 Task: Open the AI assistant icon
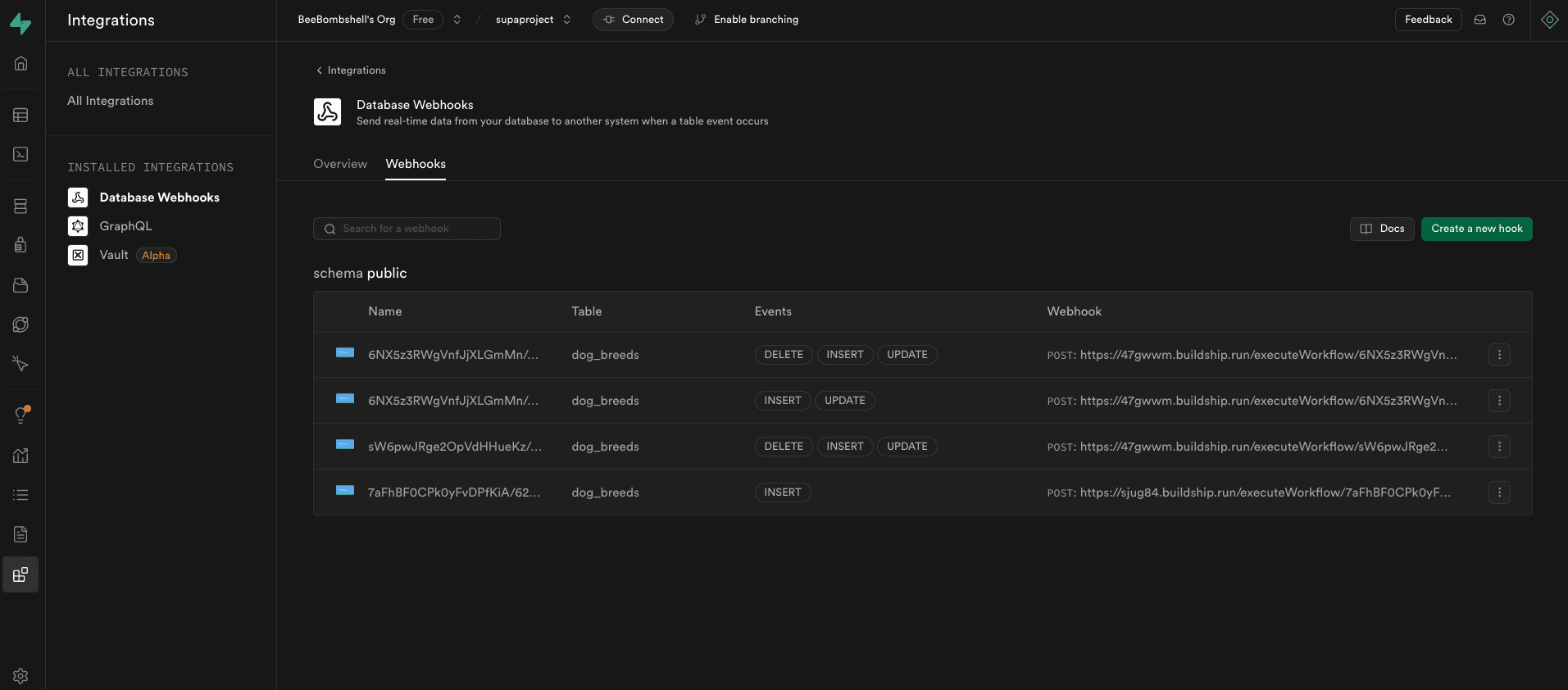pos(1550,20)
